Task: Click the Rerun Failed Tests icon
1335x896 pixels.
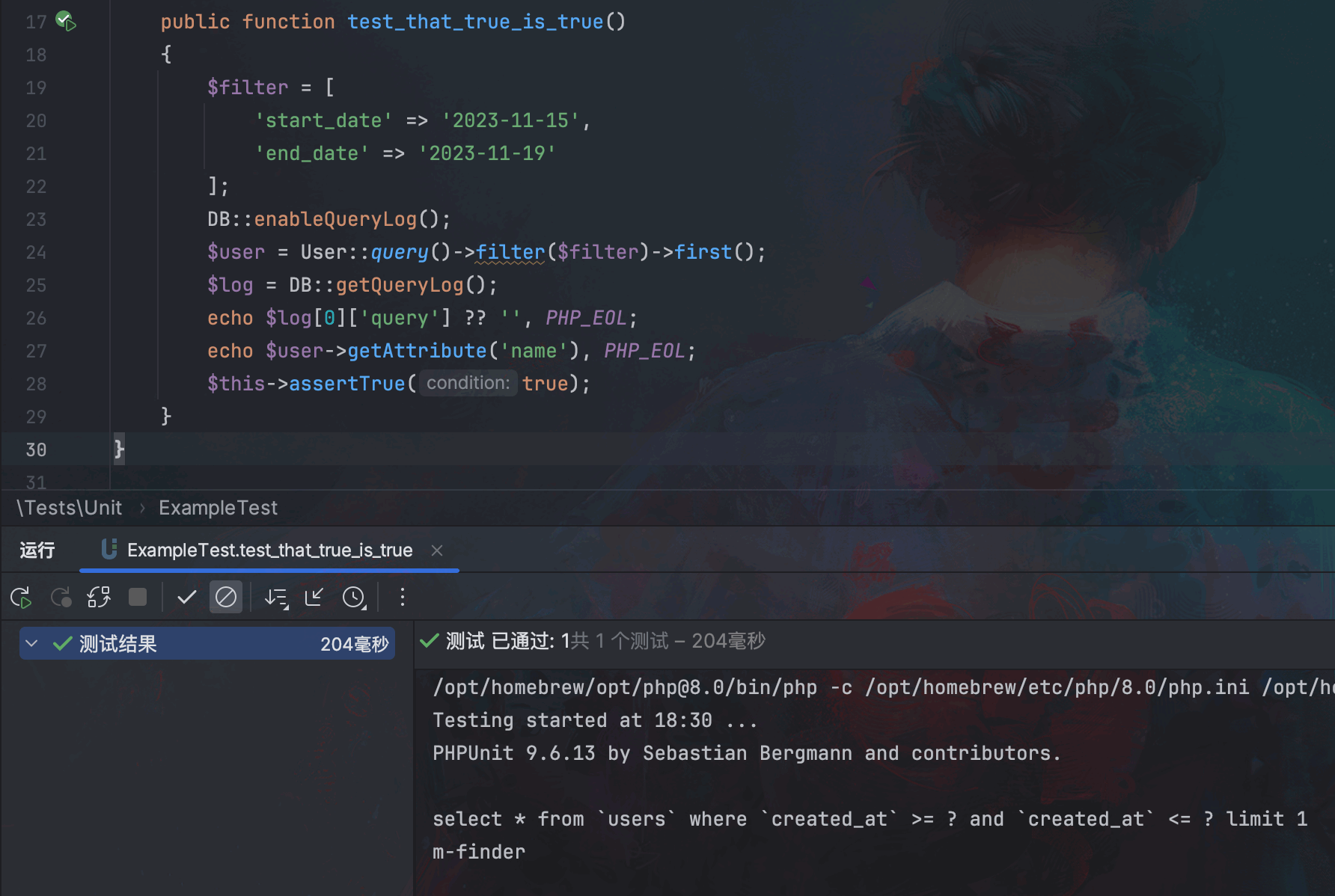Action: pos(61,598)
